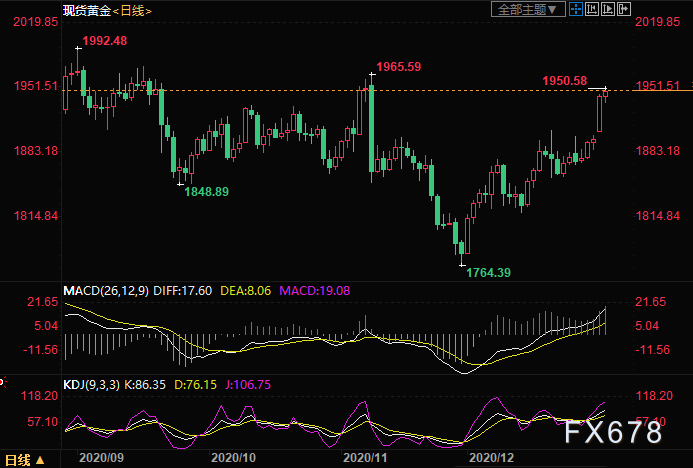Click the 1764.39 low price marker
The width and height of the screenshot is (693, 468).
tap(489, 272)
